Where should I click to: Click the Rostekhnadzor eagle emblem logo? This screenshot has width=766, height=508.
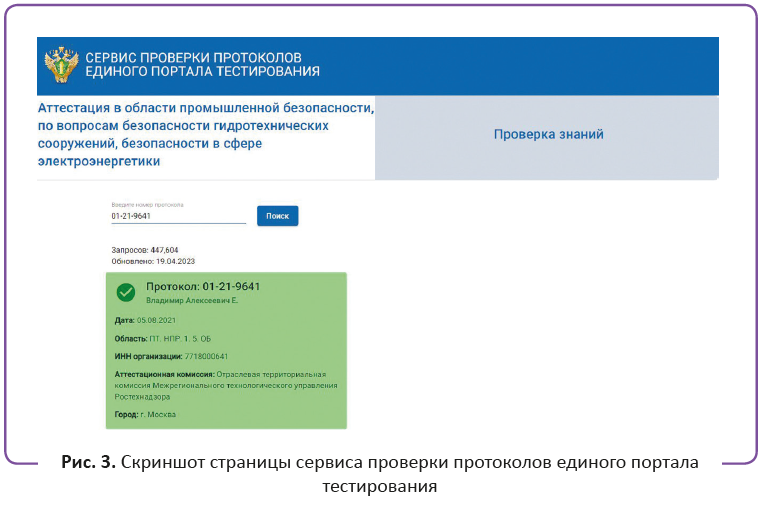[x=61, y=64]
